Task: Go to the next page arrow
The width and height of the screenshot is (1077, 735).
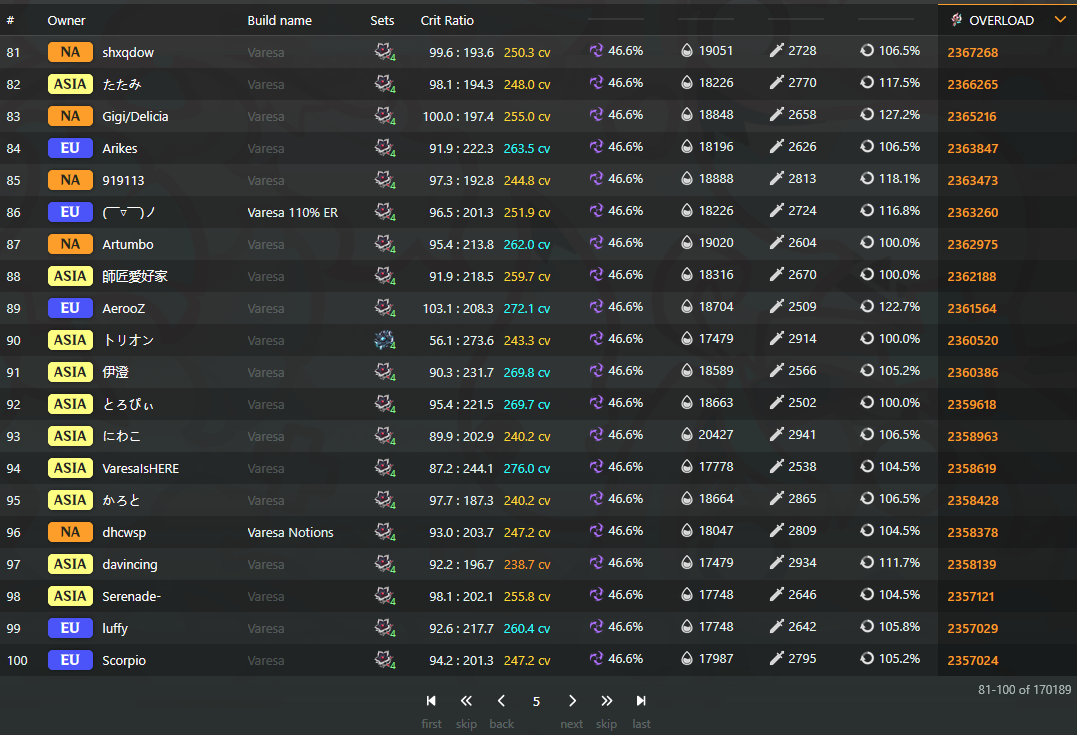Action: coord(572,701)
